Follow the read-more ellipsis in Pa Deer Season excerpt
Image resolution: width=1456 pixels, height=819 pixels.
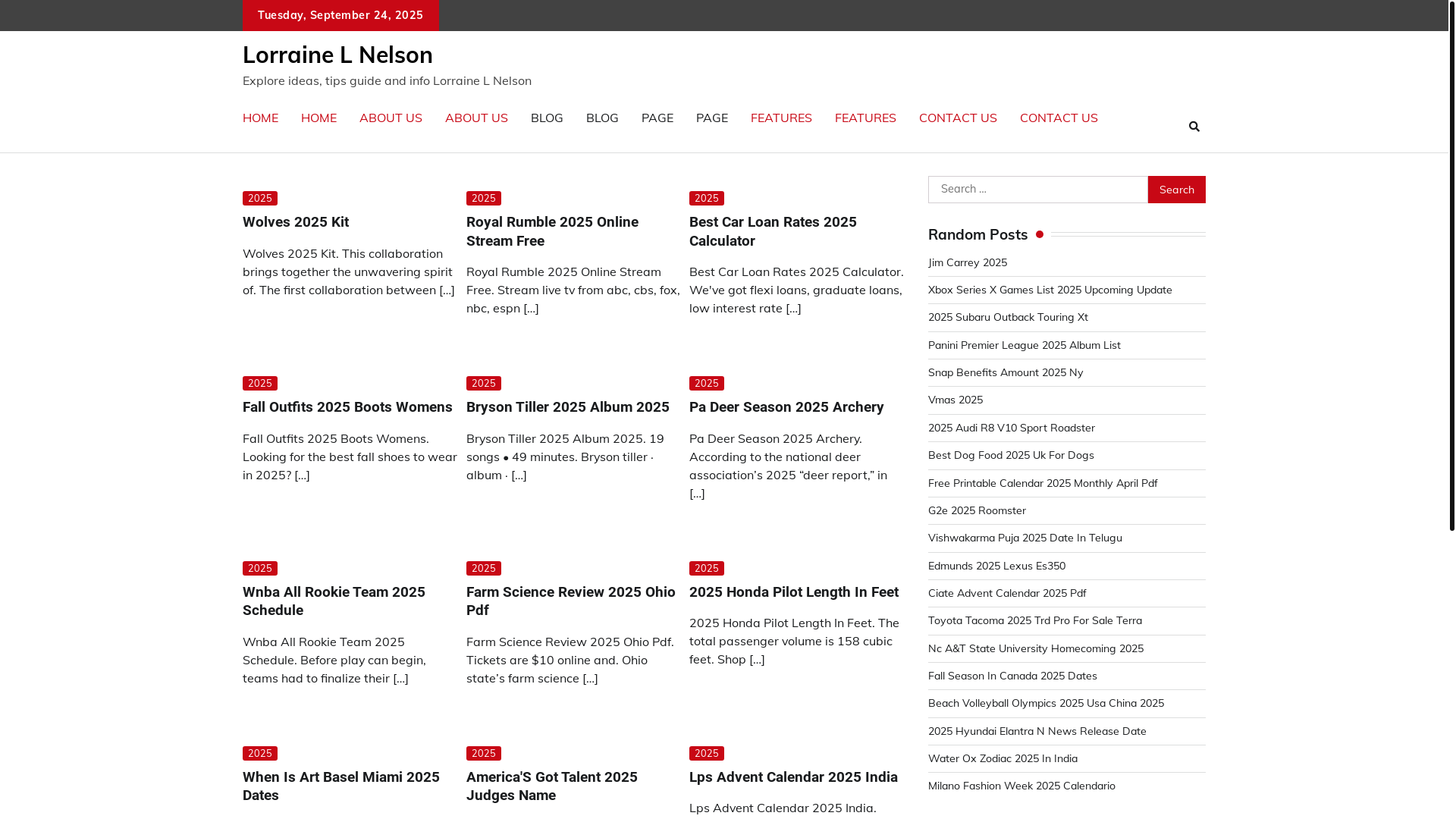697,494
